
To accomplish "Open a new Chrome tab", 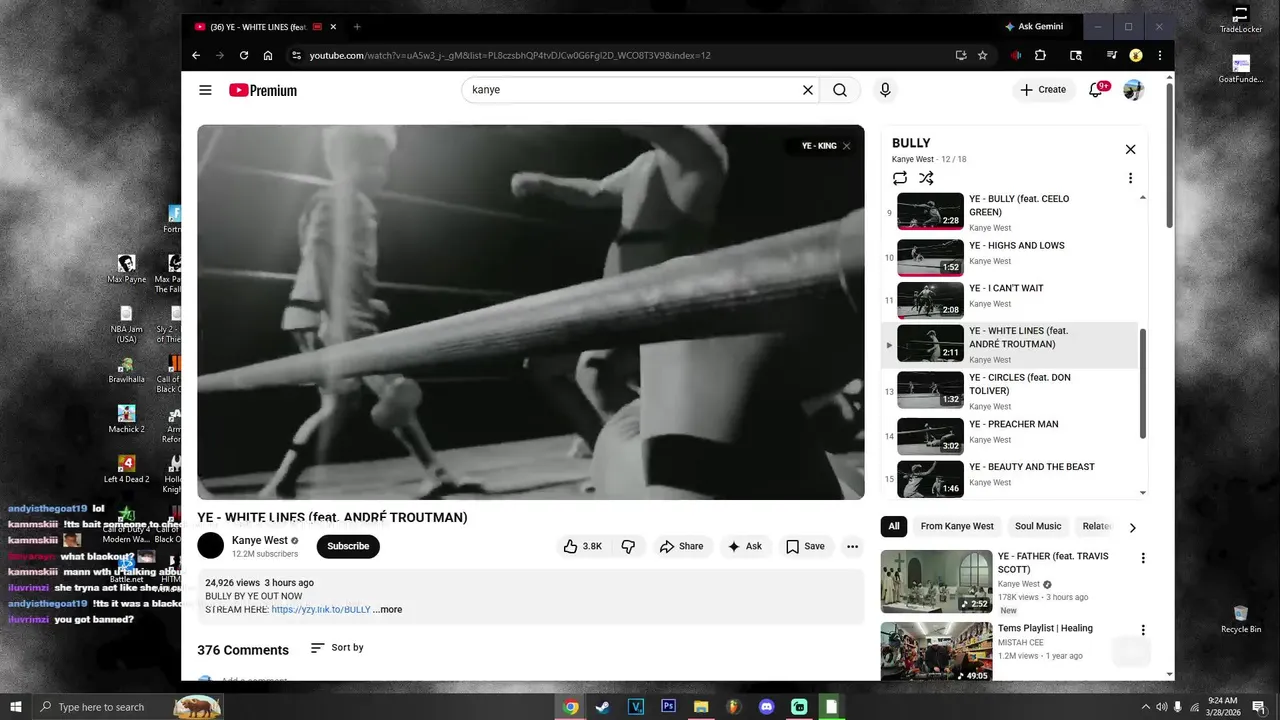I will tap(357, 27).
